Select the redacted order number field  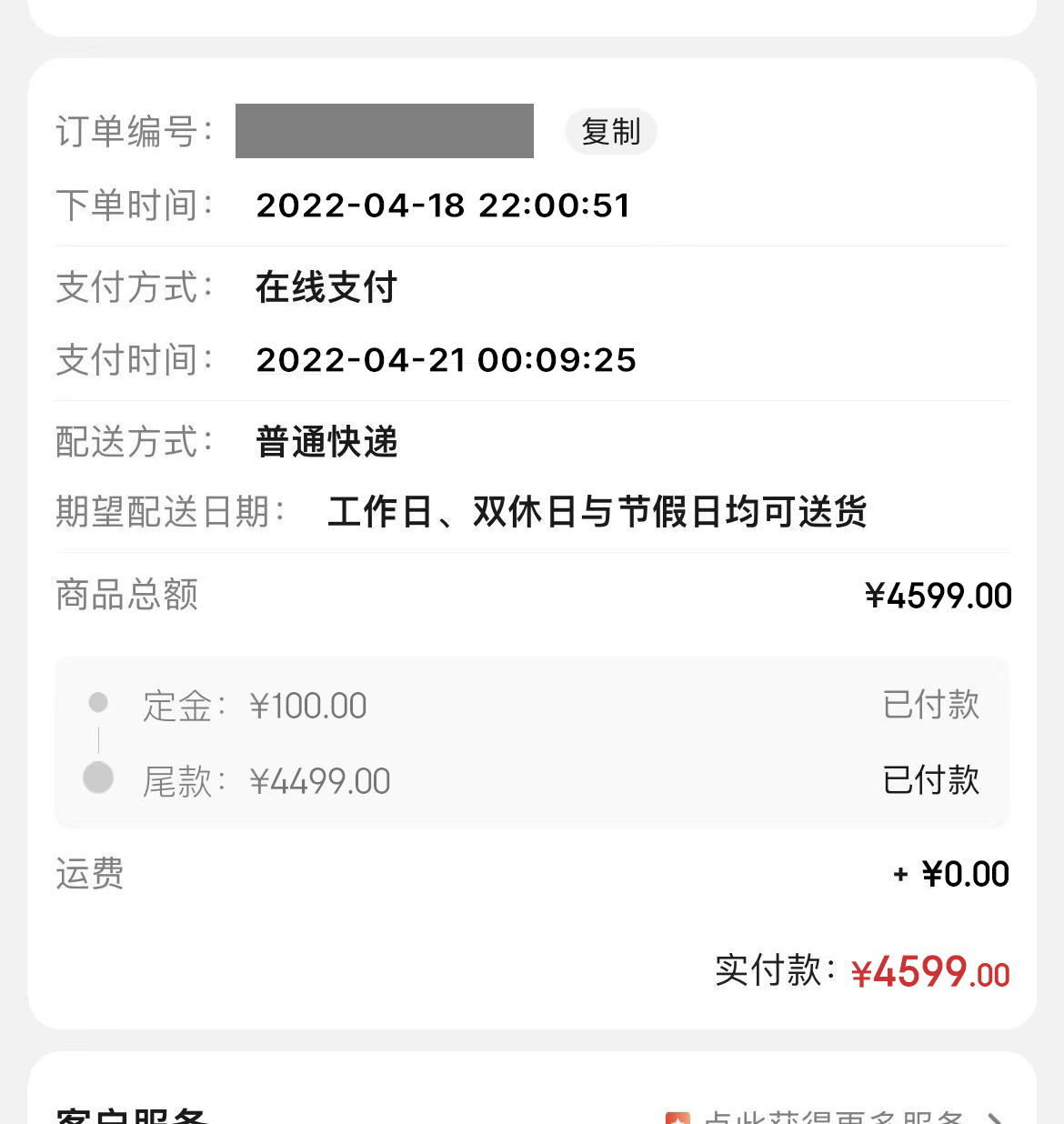[x=384, y=131]
